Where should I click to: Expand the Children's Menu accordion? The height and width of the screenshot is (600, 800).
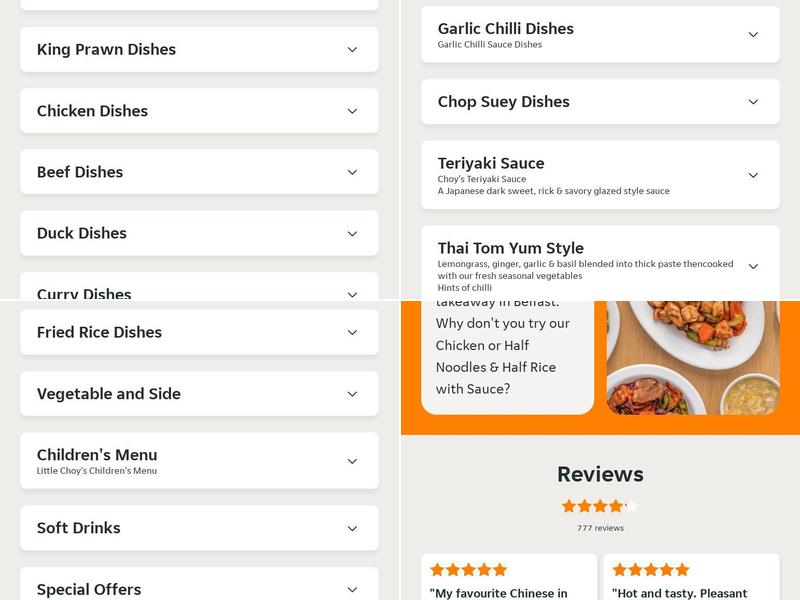point(199,460)
